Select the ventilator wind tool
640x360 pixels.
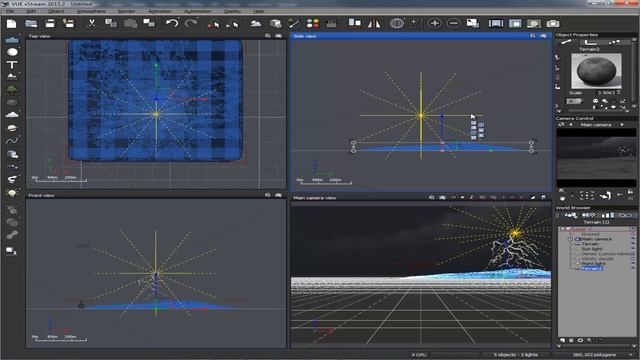coord(12,179)
